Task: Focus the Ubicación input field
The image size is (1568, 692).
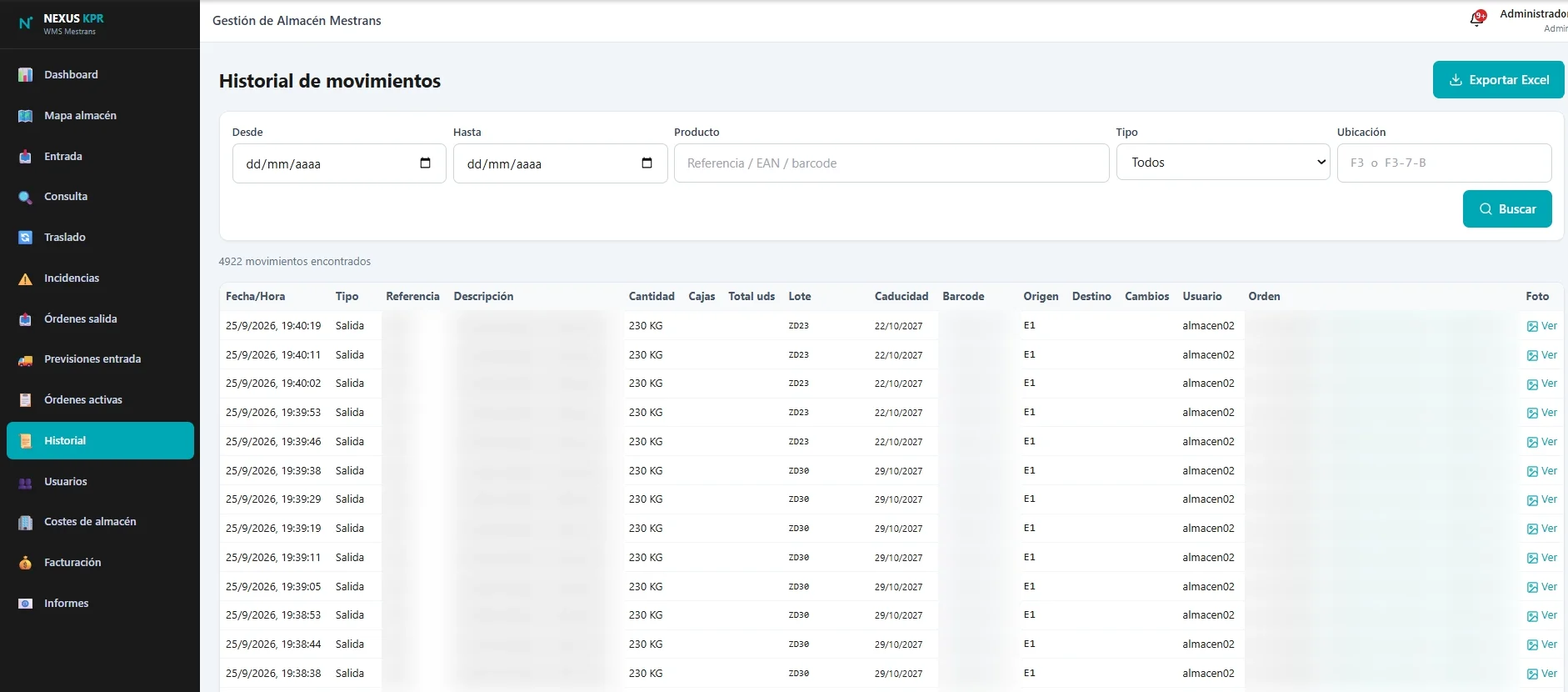Action: click(1444, 163)
